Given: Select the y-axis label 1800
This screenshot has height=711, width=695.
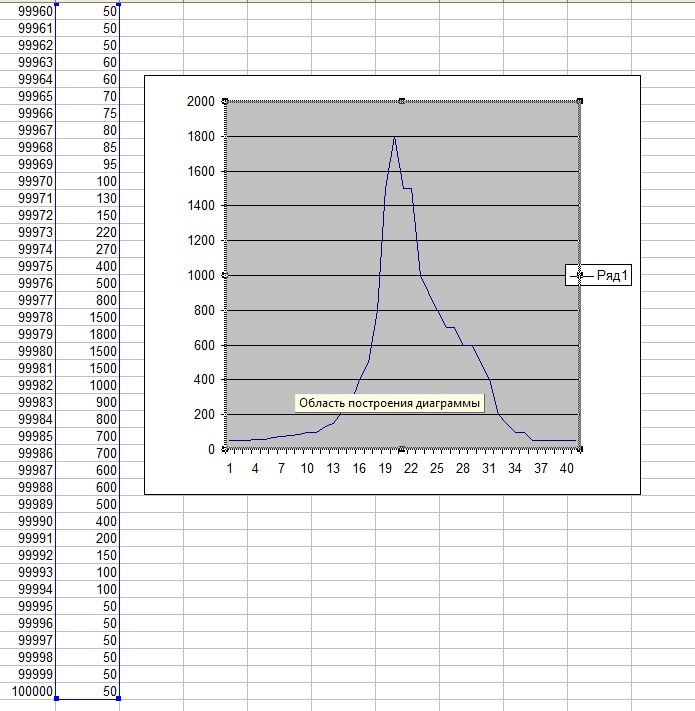Looking at the screenshot, I should click(200, 136).
